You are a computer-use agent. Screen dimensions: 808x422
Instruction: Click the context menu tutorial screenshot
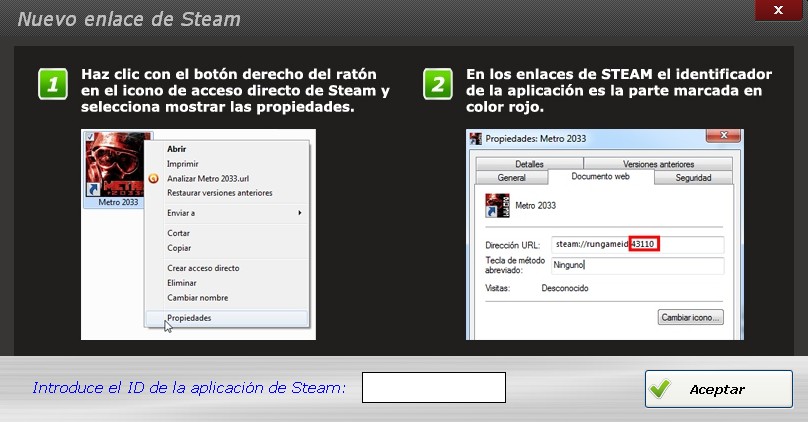198,234
